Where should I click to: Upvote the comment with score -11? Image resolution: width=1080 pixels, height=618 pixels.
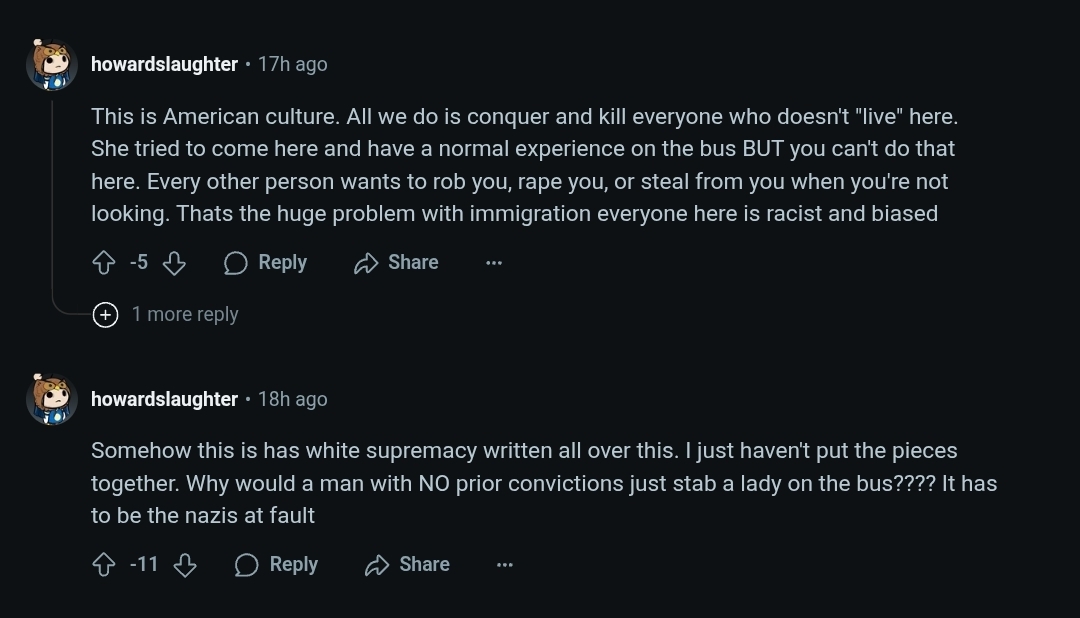coord(104,565)
